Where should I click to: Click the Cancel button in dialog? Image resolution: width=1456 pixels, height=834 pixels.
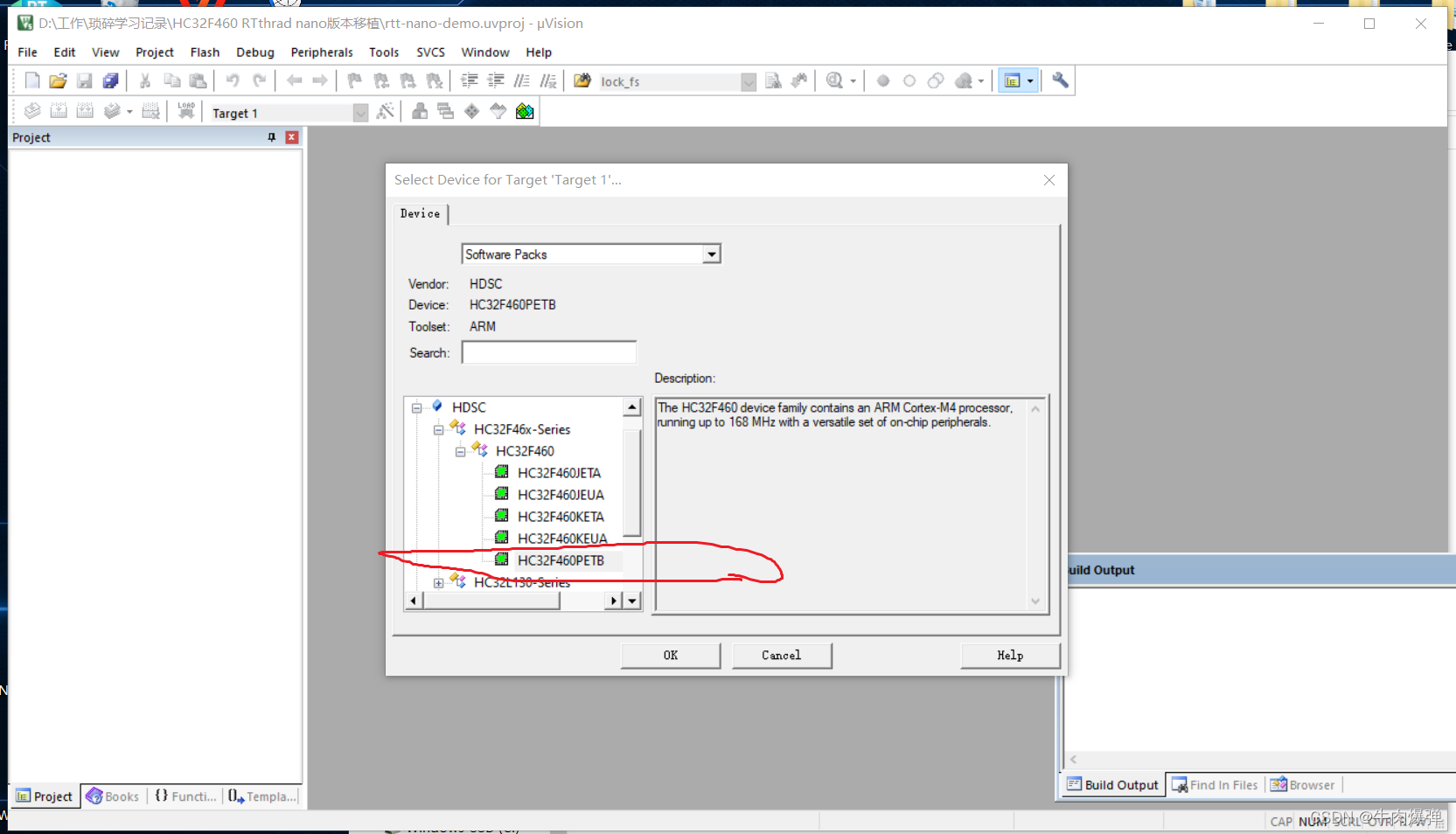click(782, 656)
